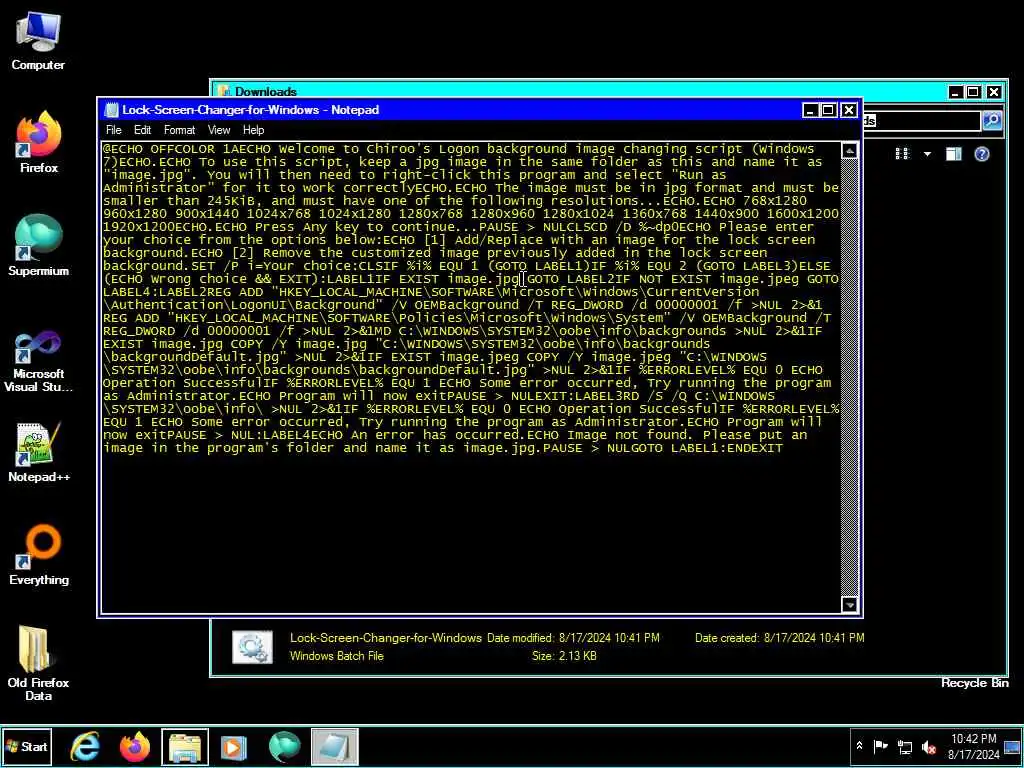Switch to Windows Explorer in the taskbar
The height and width of the screenshot is (768, 1024).
coord(185,747)
